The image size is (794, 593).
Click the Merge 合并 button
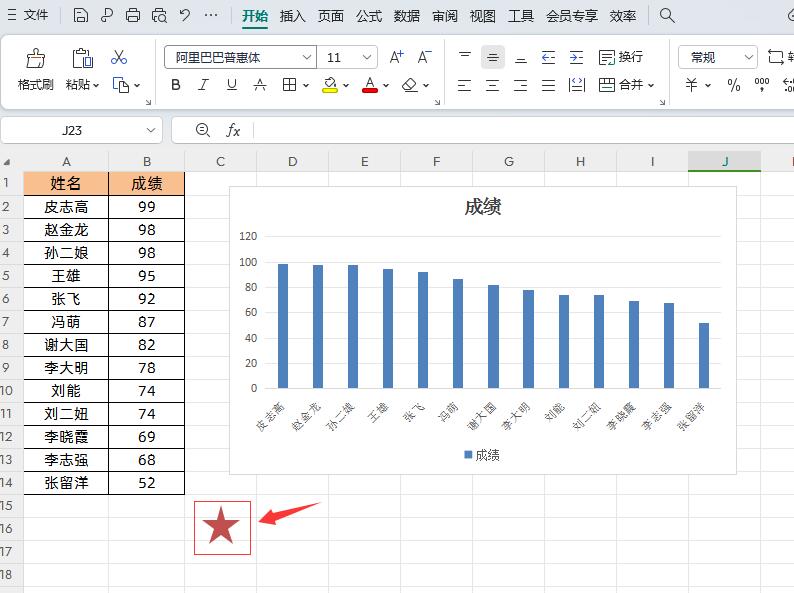pos(621,85)
